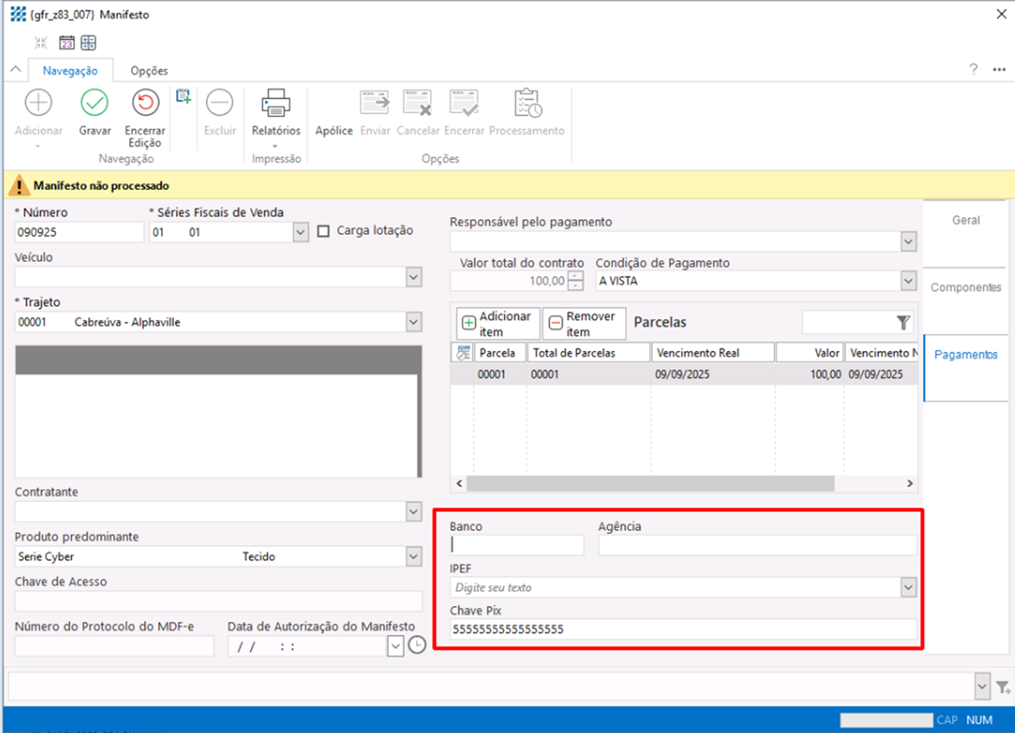1015x733 pixels.
Task: Open the Relatórios printer icon
Action: coord(275,103)
